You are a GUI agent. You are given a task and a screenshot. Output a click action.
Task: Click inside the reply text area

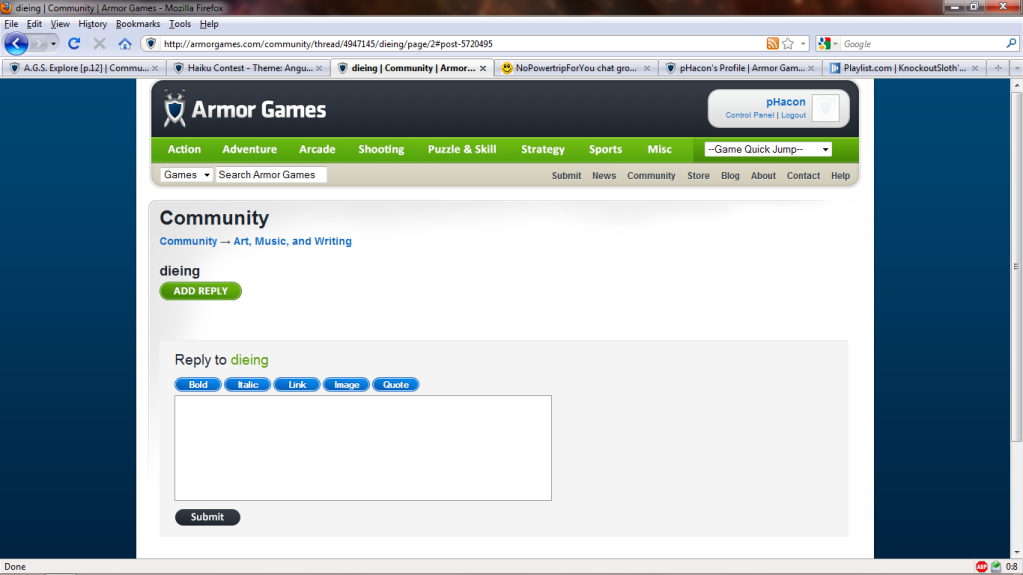click(363, 448)
